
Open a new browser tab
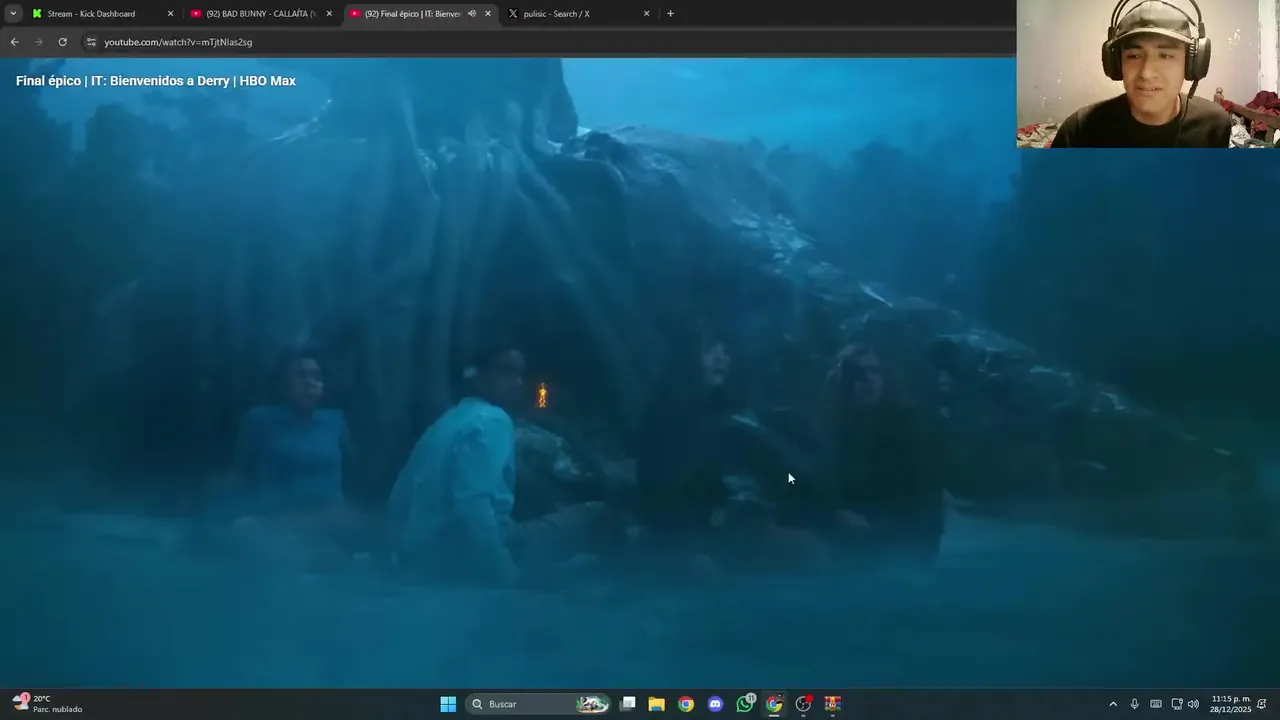coord(671,14)
